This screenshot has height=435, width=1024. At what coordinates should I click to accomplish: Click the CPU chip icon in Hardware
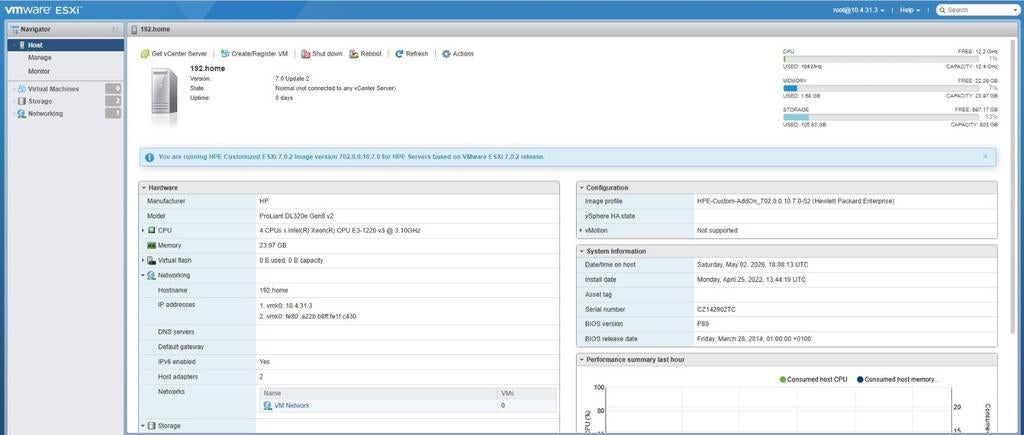[x=152, y=231]
